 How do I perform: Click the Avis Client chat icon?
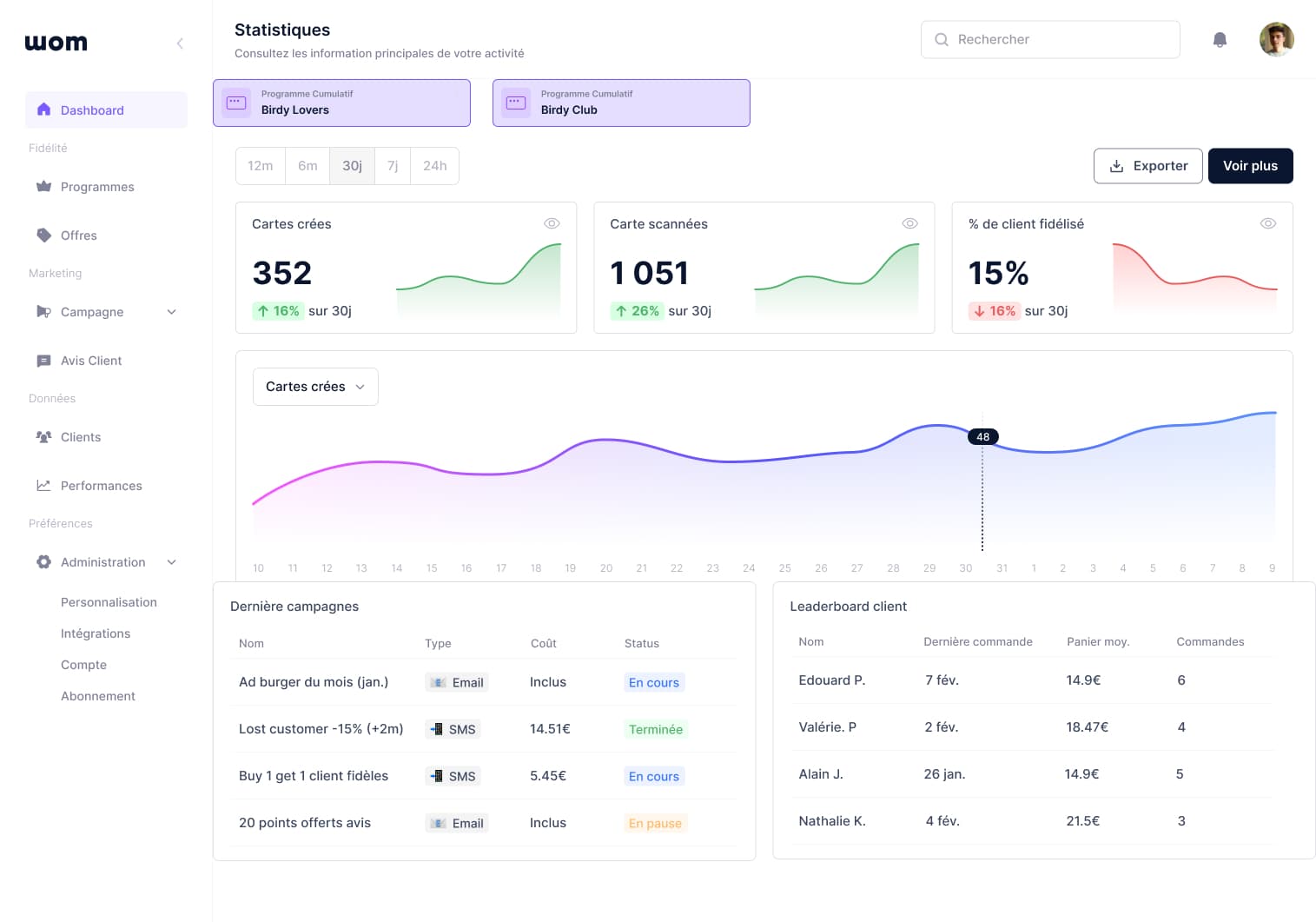[43, 360]
